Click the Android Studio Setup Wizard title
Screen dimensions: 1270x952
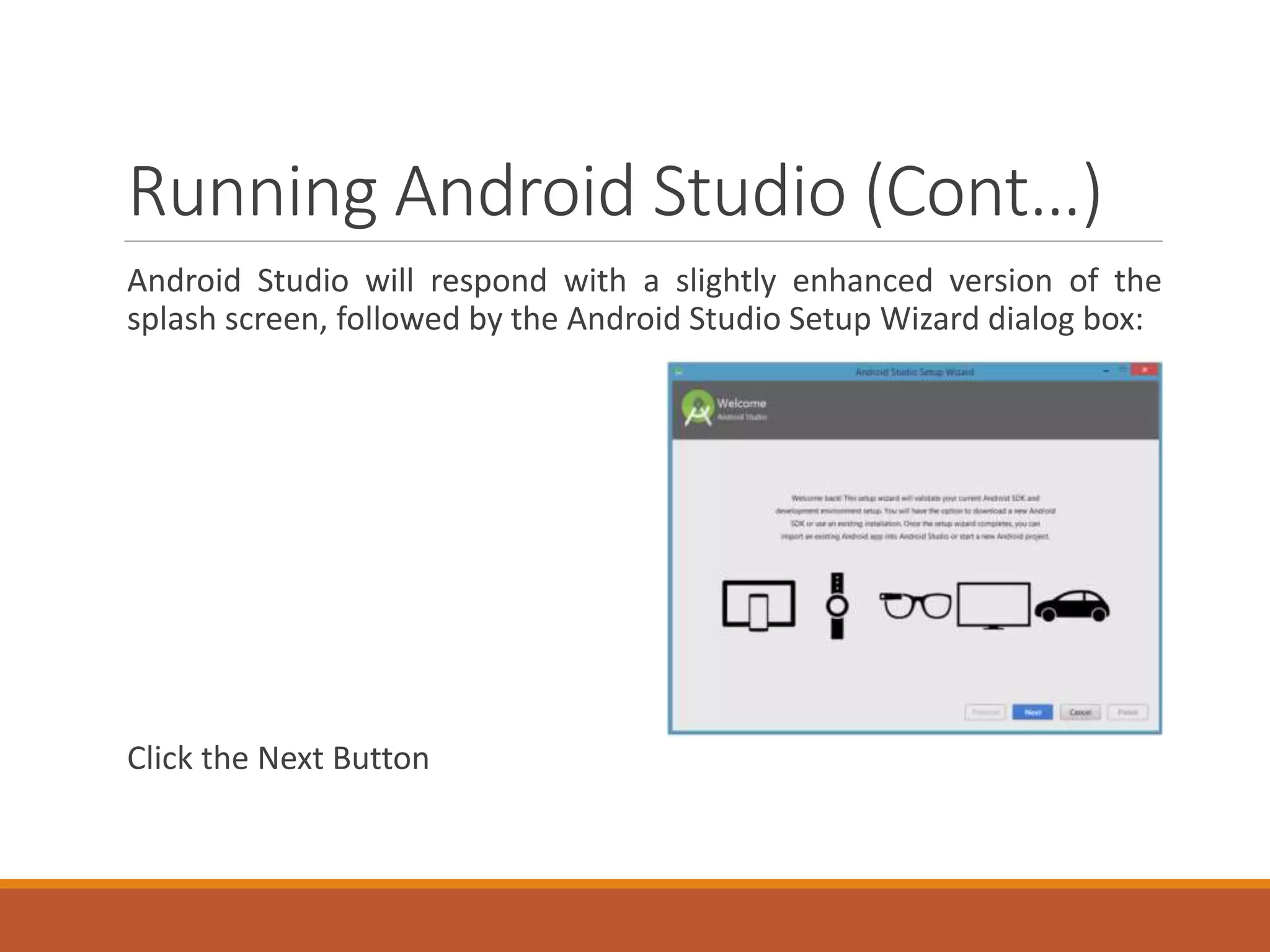(x=914, y=372)
